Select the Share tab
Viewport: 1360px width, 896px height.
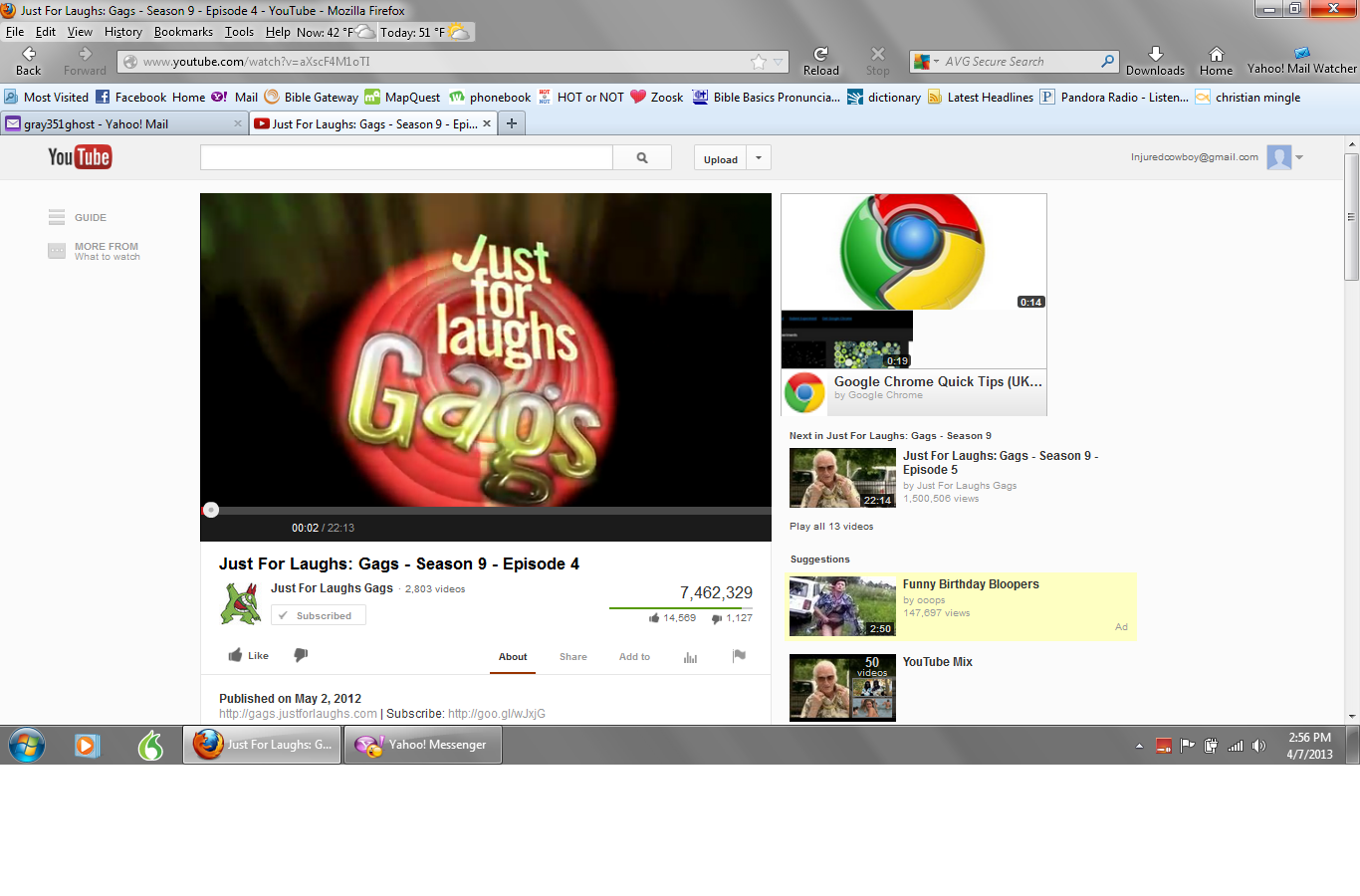click(x=572, y=657)
